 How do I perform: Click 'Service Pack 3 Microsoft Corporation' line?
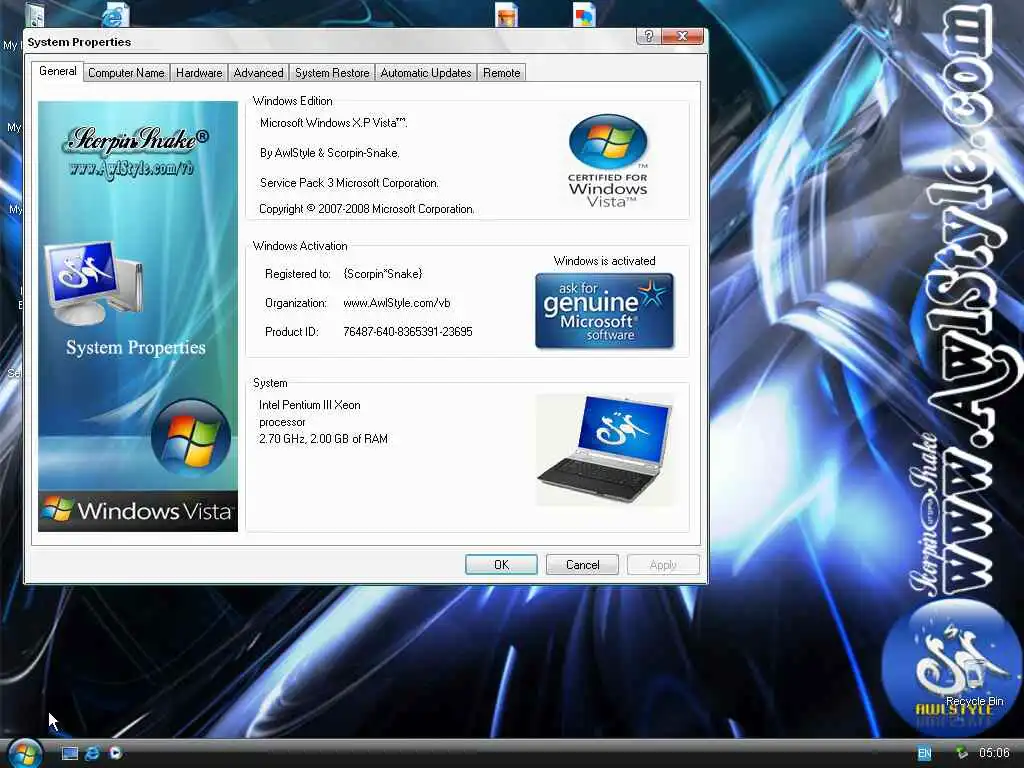coord(349,183)
